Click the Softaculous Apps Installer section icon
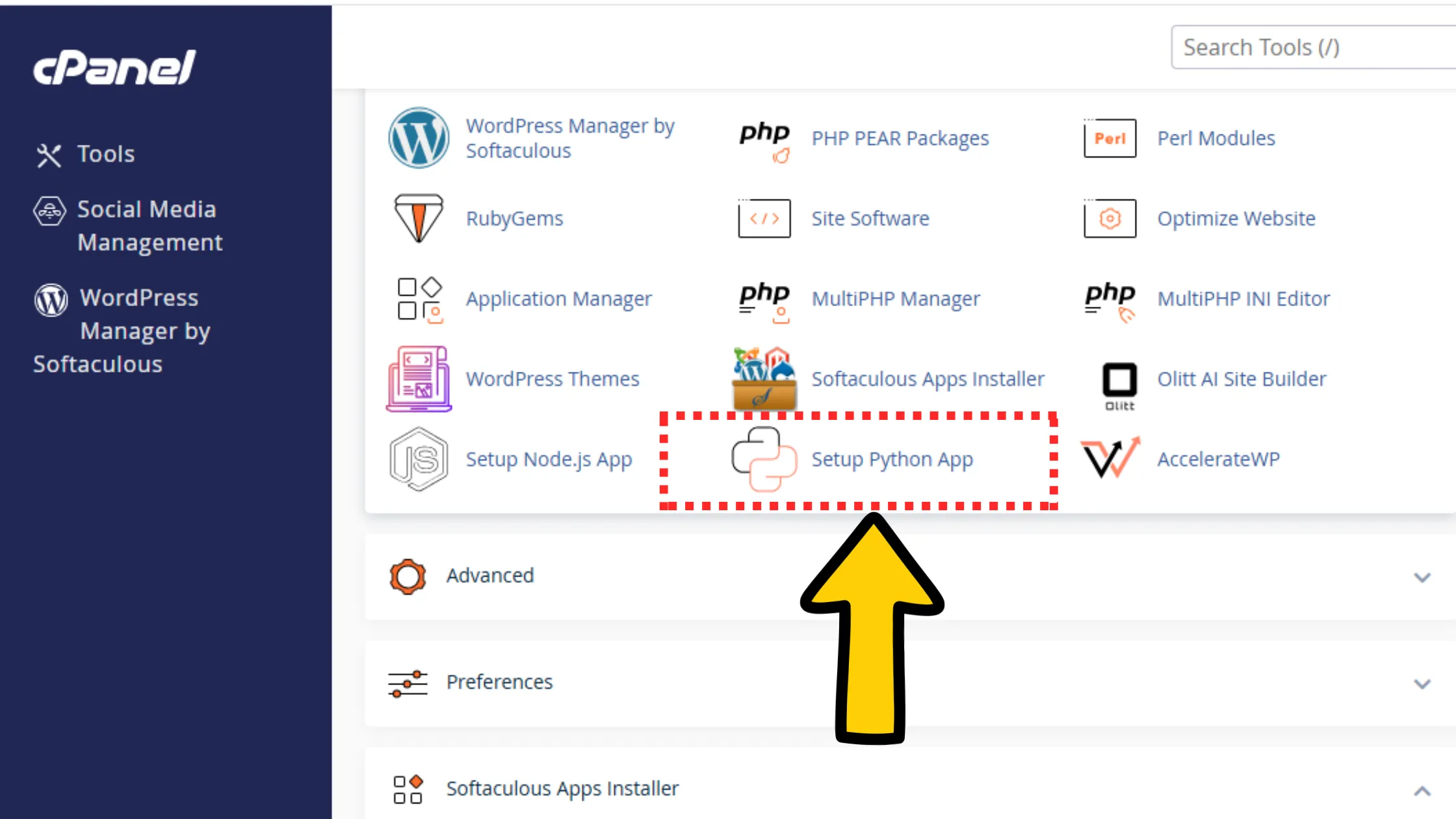 [408, 789]
